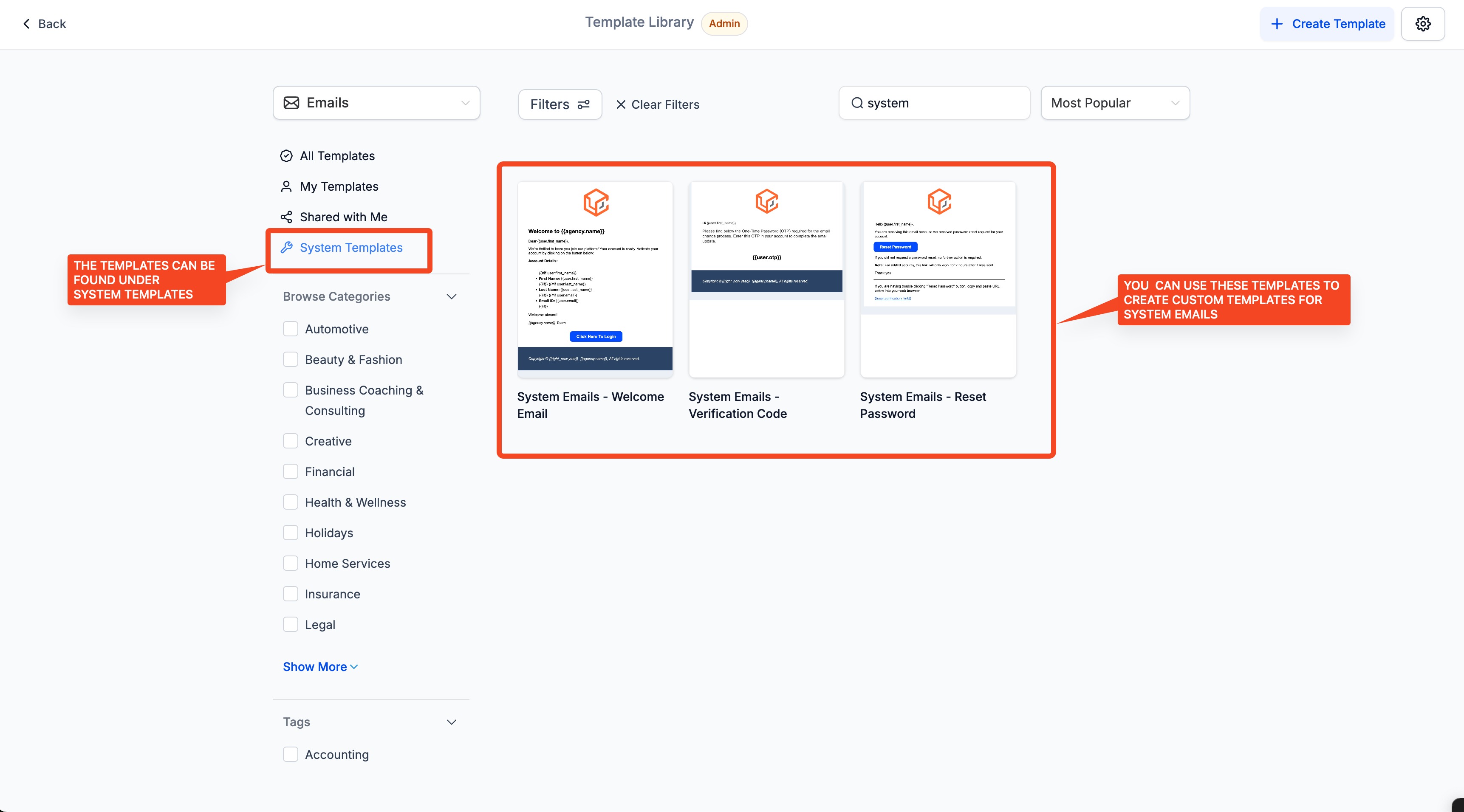Open the Emails type dropdown
1464x812 pixels.
coord(376,103)
